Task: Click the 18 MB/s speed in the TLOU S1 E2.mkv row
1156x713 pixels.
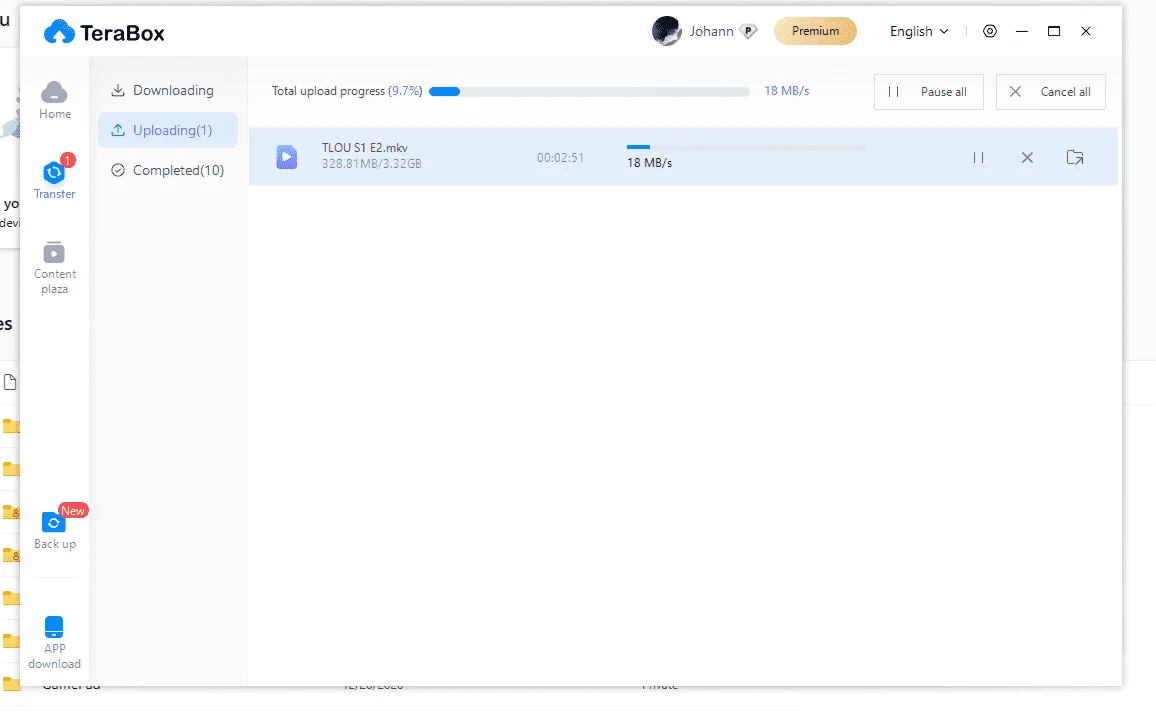Action: point(650,163)
